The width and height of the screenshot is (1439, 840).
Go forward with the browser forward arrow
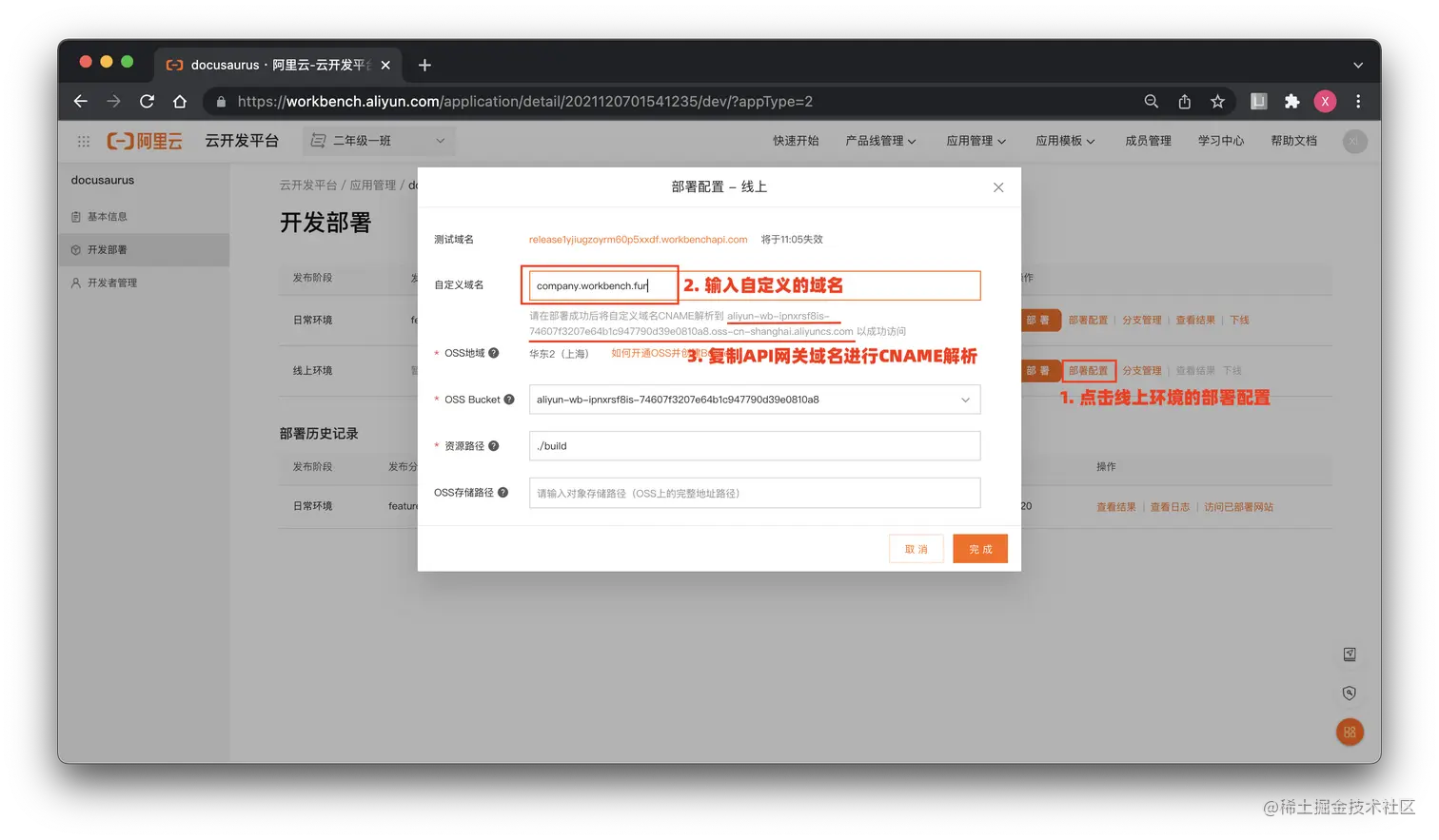(114, 101)
